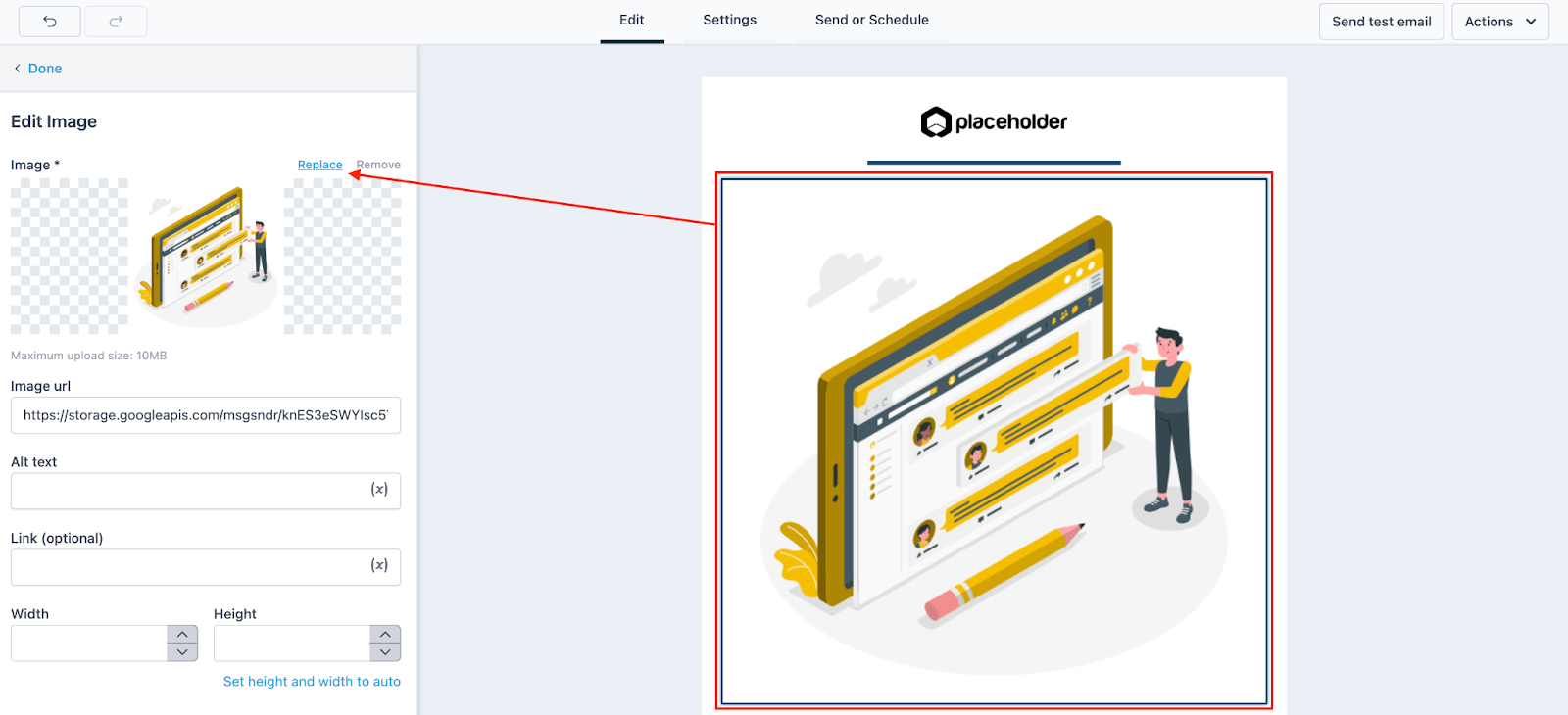
Task: Select the Edit tab
Action: point(632,21)
